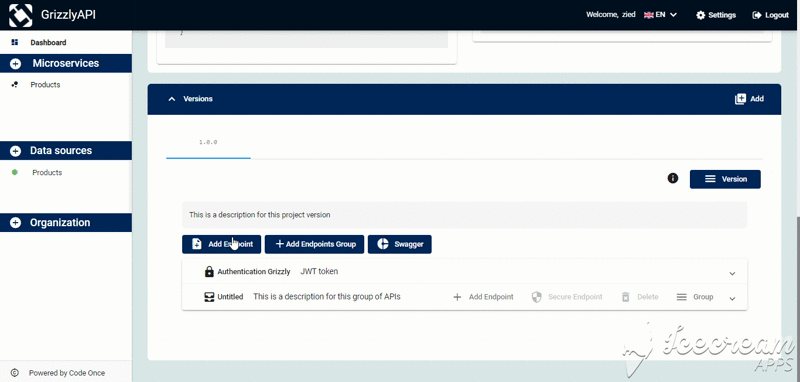Click Delete in the Untitled row
The image size is (800, 382).
(x=640, y=297)
